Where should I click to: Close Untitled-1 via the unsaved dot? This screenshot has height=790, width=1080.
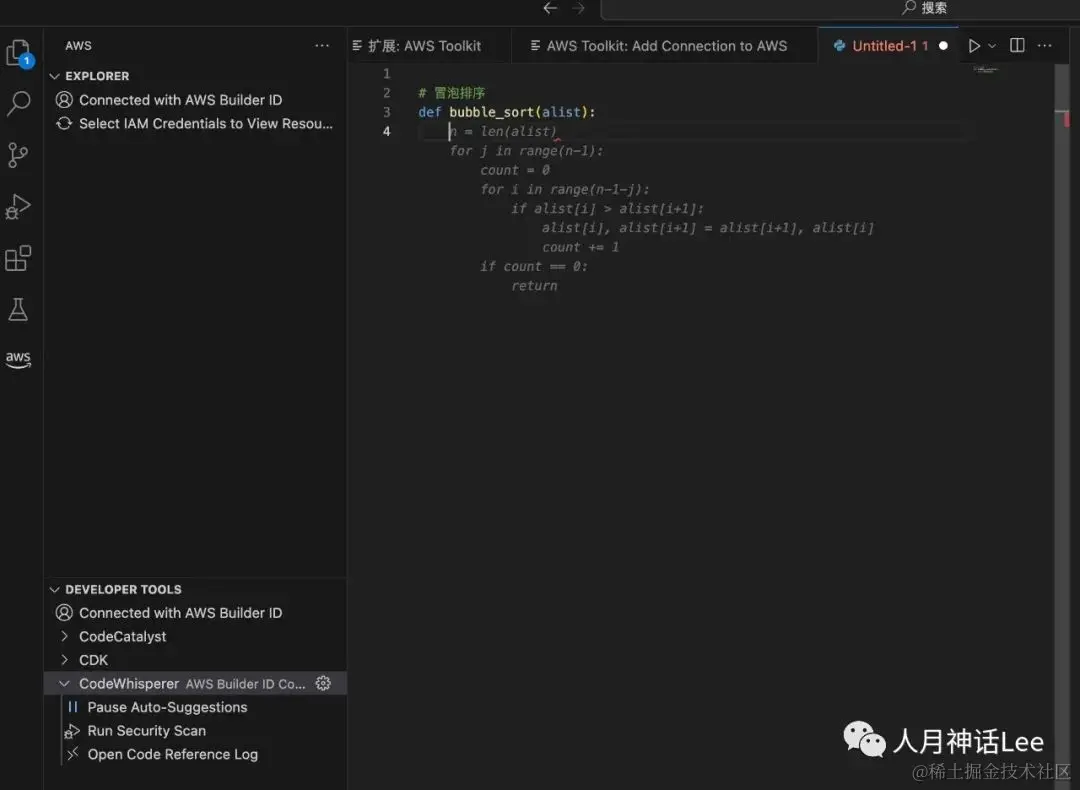(x=943, y=46)
